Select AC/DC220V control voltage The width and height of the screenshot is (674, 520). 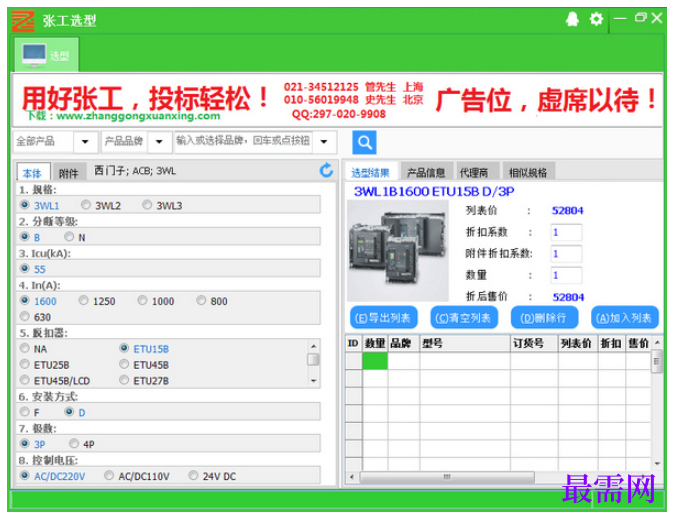pos(25,476)
